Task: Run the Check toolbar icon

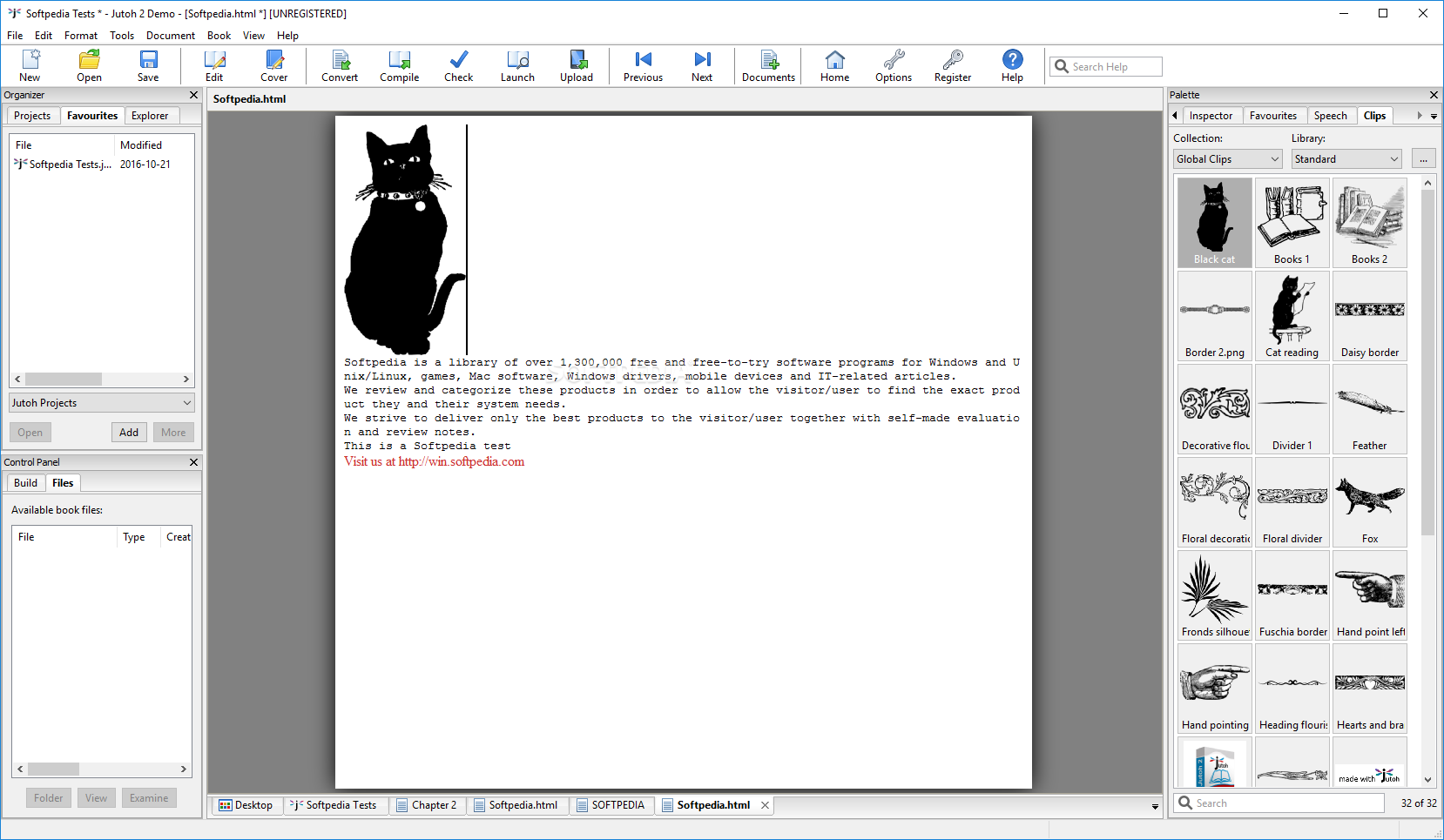Action: tap(458, 65)
